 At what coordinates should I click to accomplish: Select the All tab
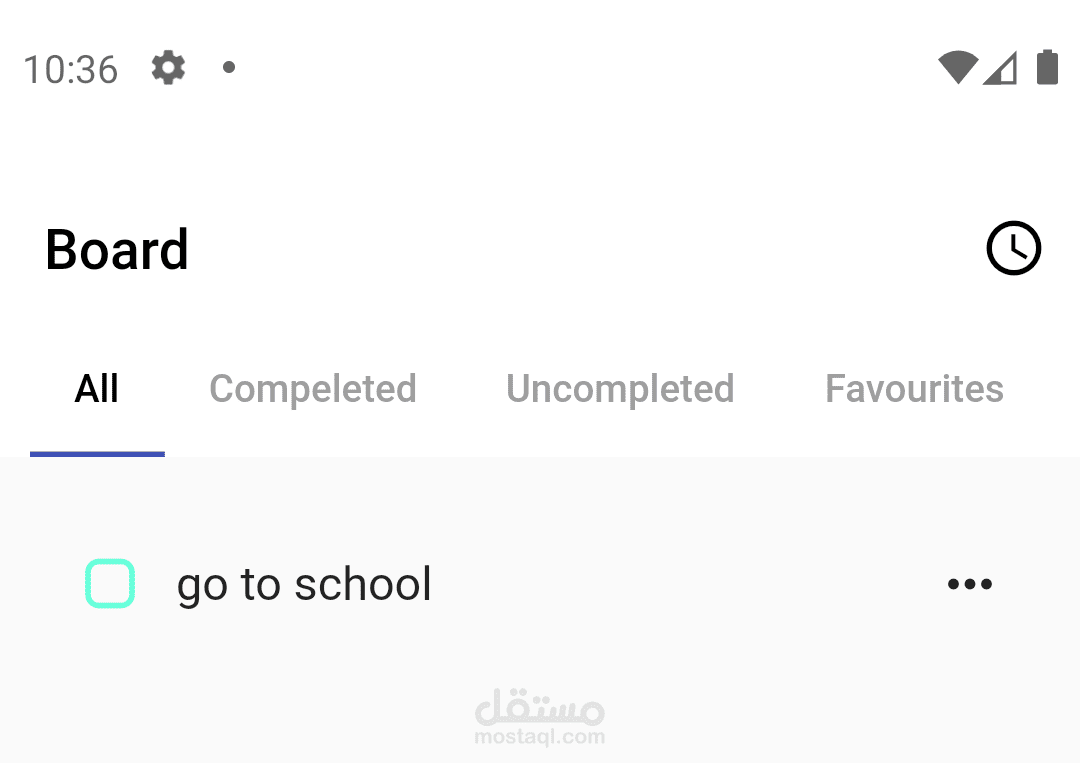click(x=96, y=388)
